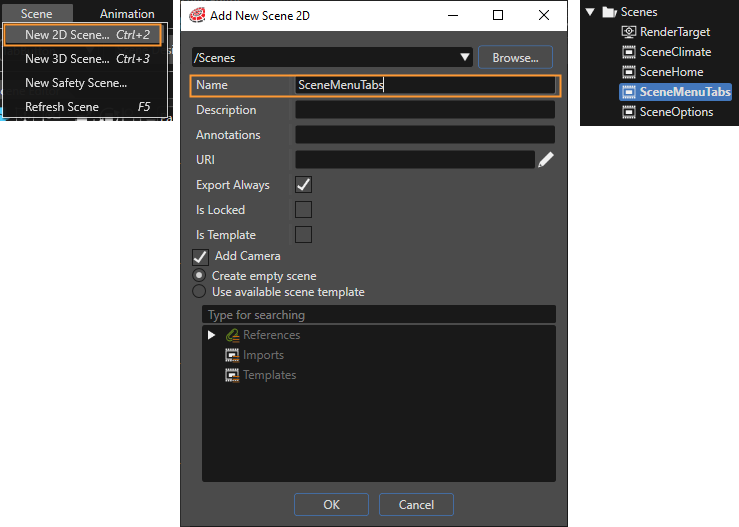
Task: Click the Annotations input field
Action: click(425, 135)
